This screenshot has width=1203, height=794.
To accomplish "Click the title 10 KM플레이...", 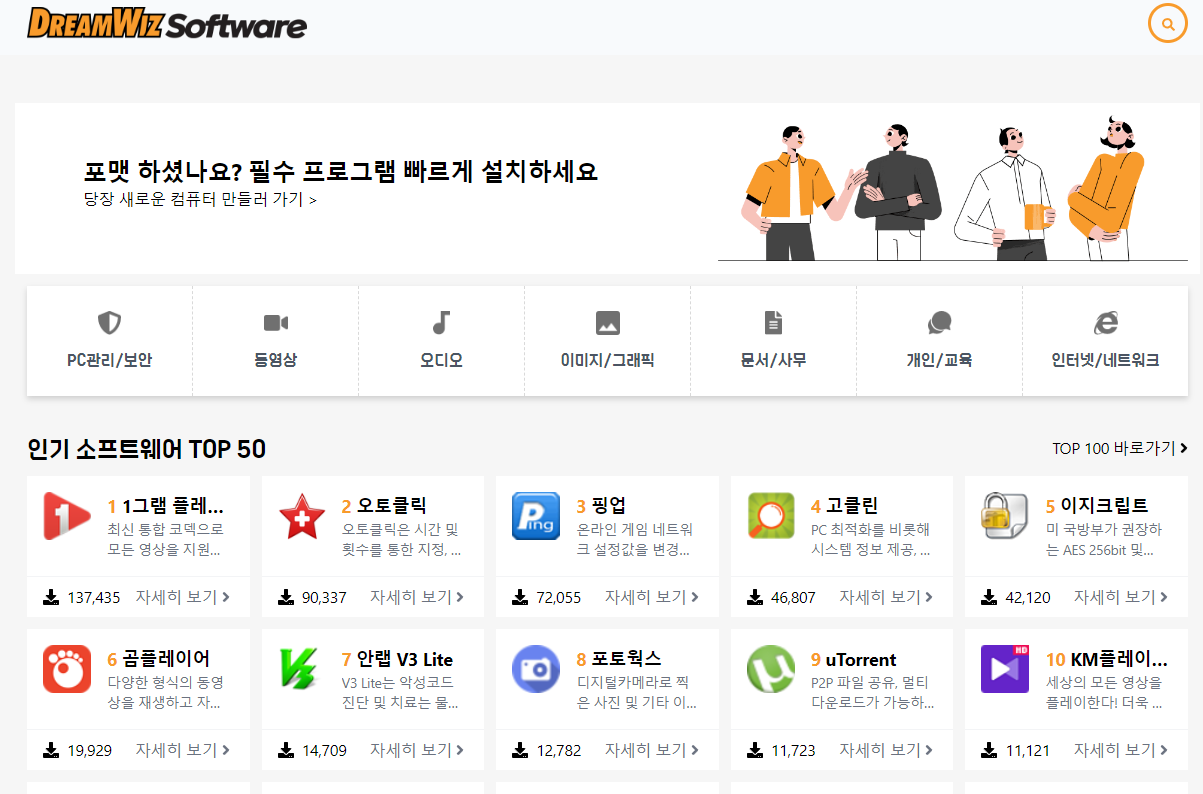I will 1106,659.
